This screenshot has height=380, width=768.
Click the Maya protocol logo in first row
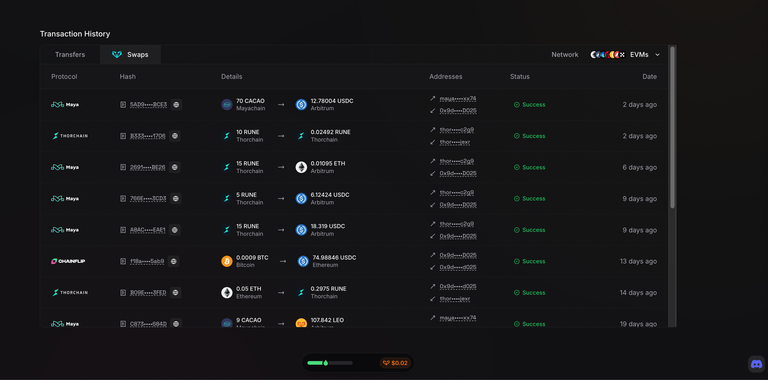coord(65,104)
